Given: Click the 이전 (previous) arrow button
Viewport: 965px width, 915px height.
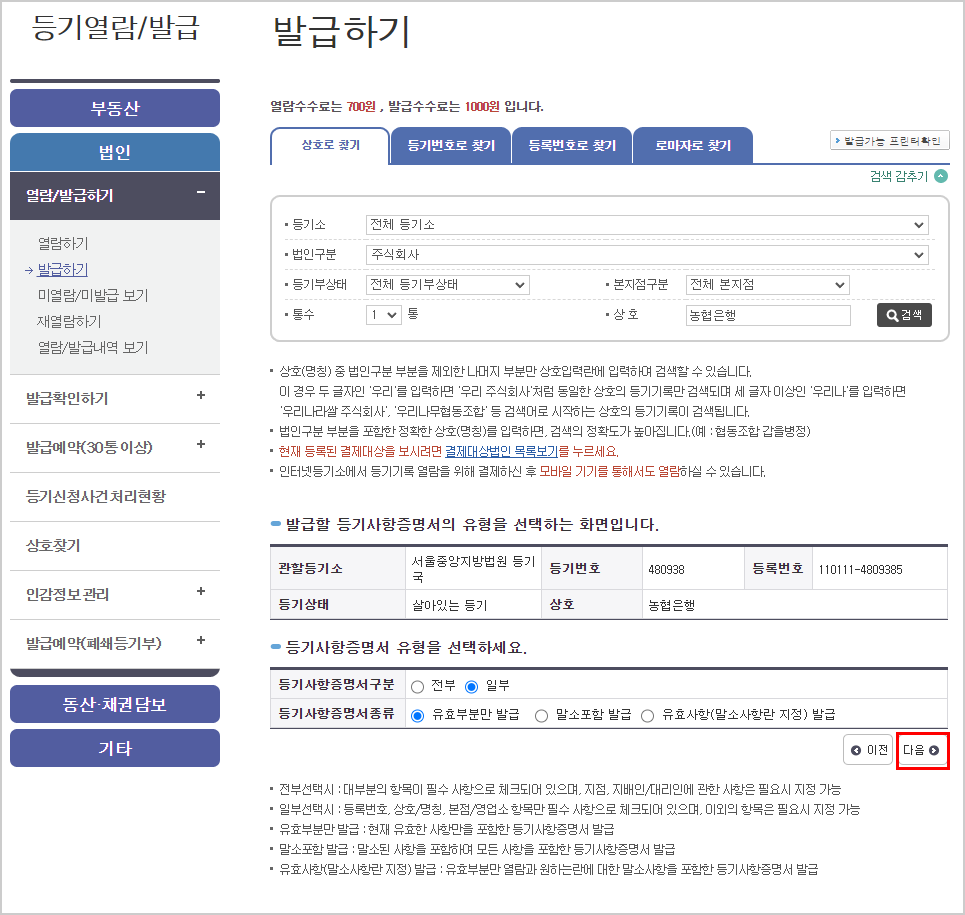Looking at the screenshot, I should [x=866, y=749].
